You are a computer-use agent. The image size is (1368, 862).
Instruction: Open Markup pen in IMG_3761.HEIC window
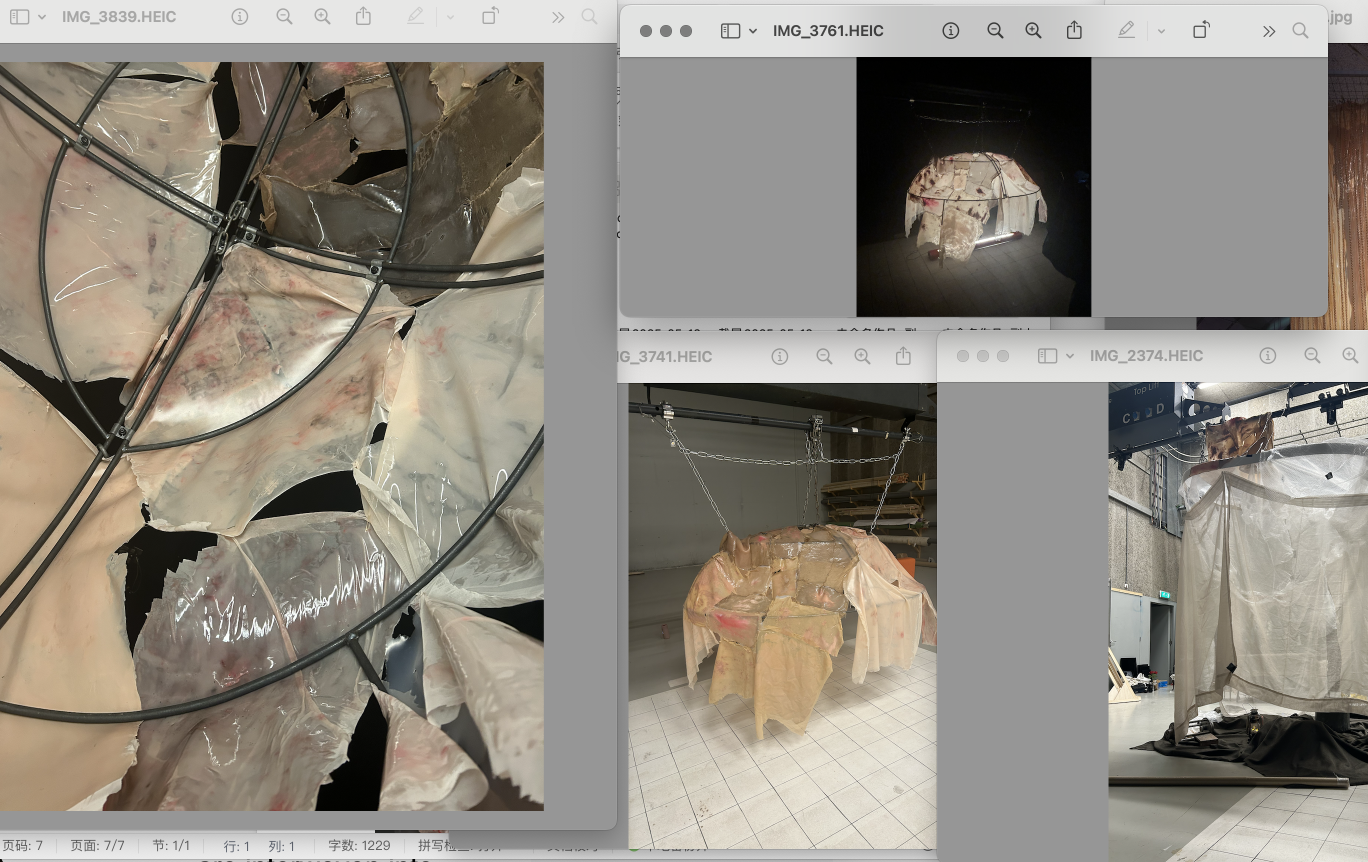1127,31
